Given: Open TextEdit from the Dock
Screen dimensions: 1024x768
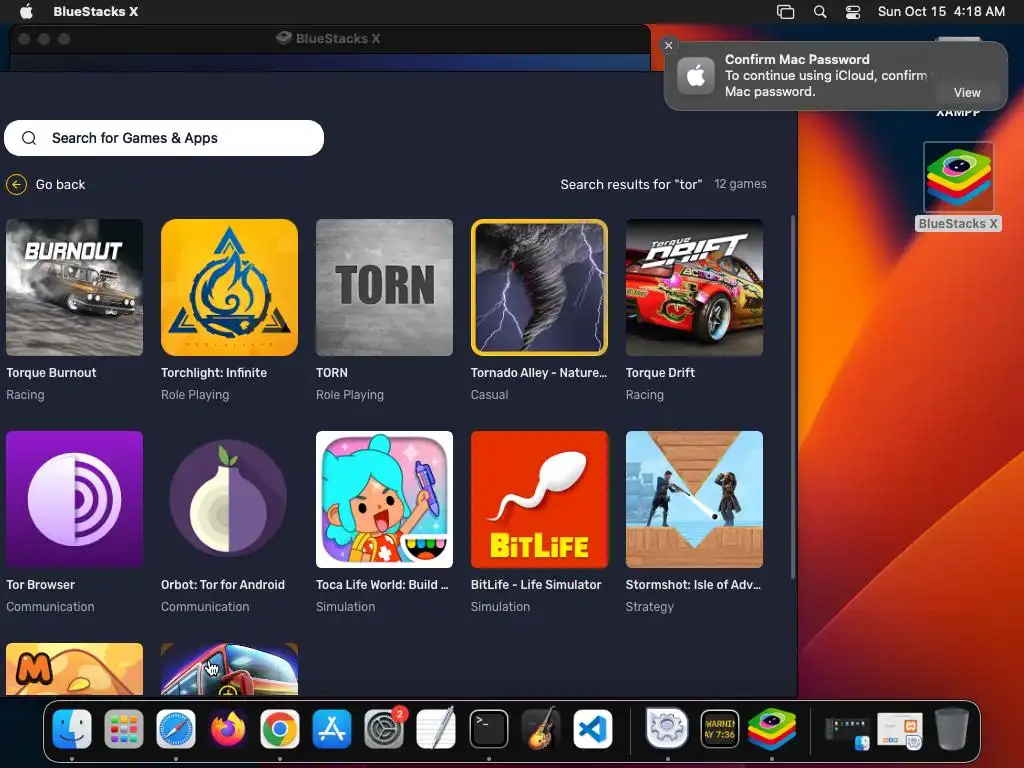Looking at the screenshot, I should 436,729.
